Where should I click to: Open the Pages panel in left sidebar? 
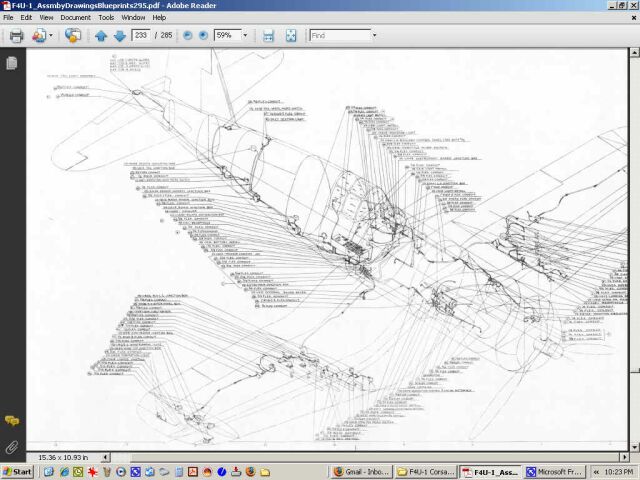(x=12, y=63)
